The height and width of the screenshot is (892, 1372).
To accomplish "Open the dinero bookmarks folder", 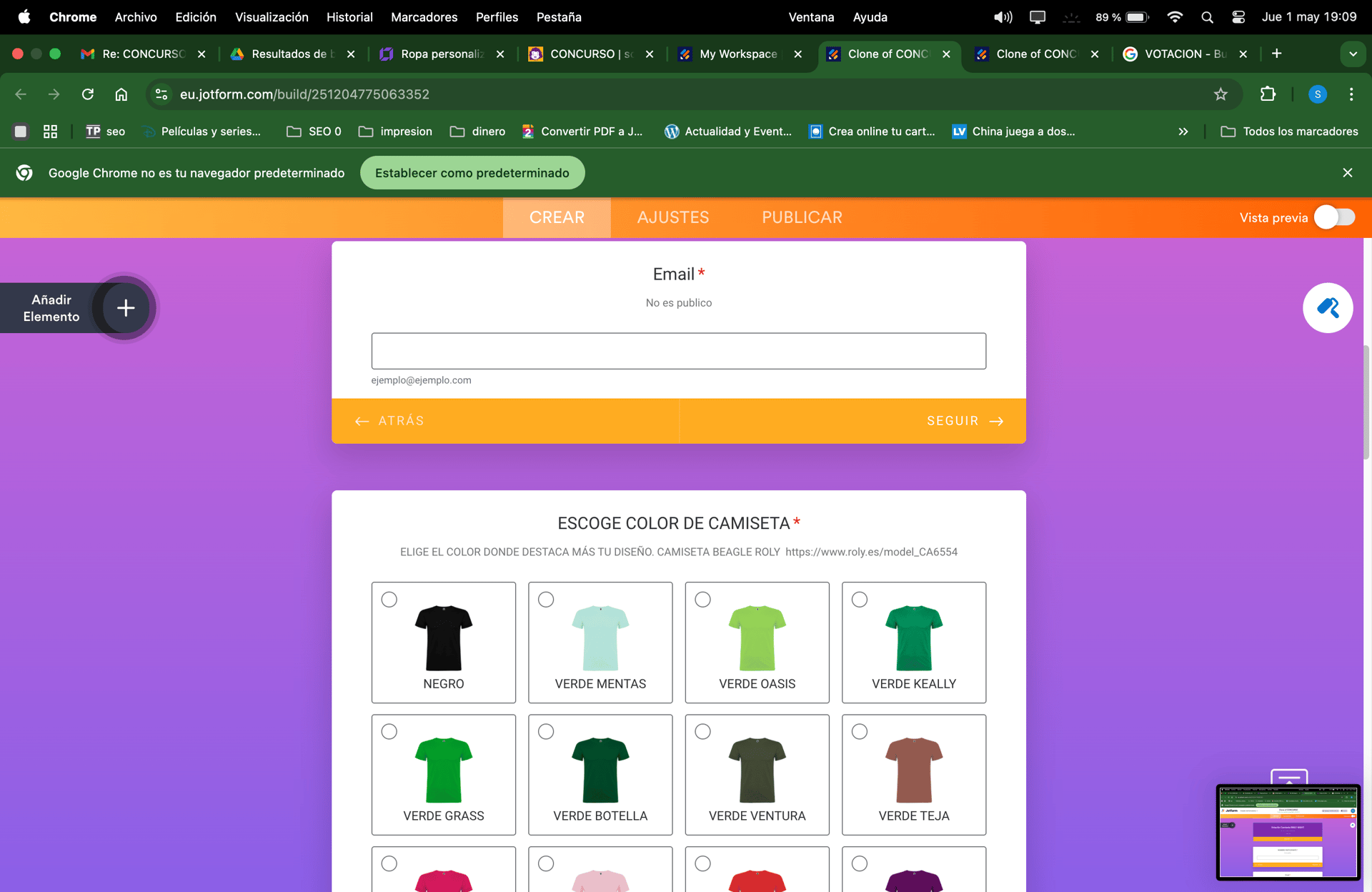I will 477,132.
